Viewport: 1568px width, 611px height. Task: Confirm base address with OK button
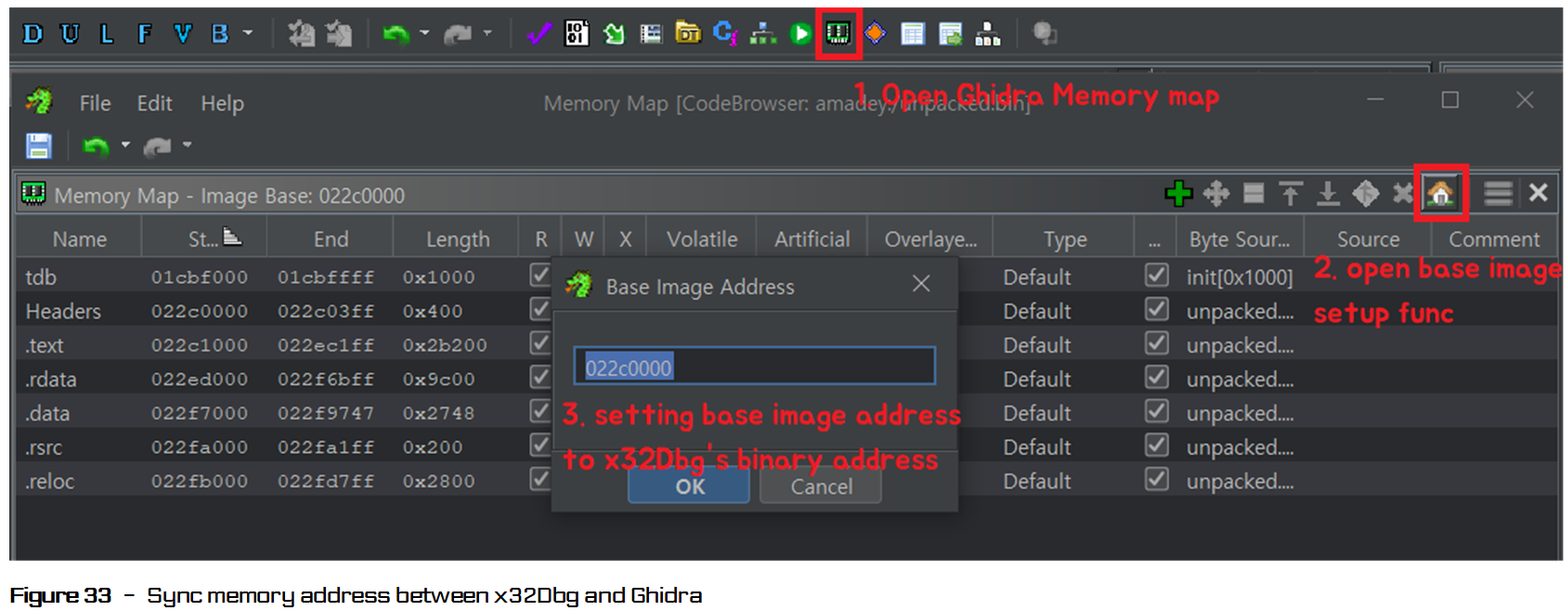(x=689, y=487)
